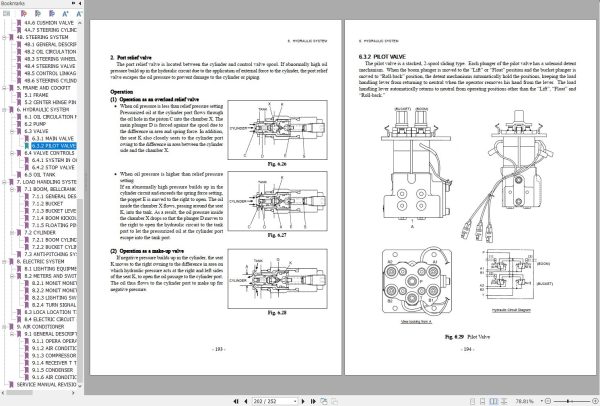Collapse the 8. ELECTRIC SYSTEM node
This screenshot has height=406, width=600.
point(4,262)
